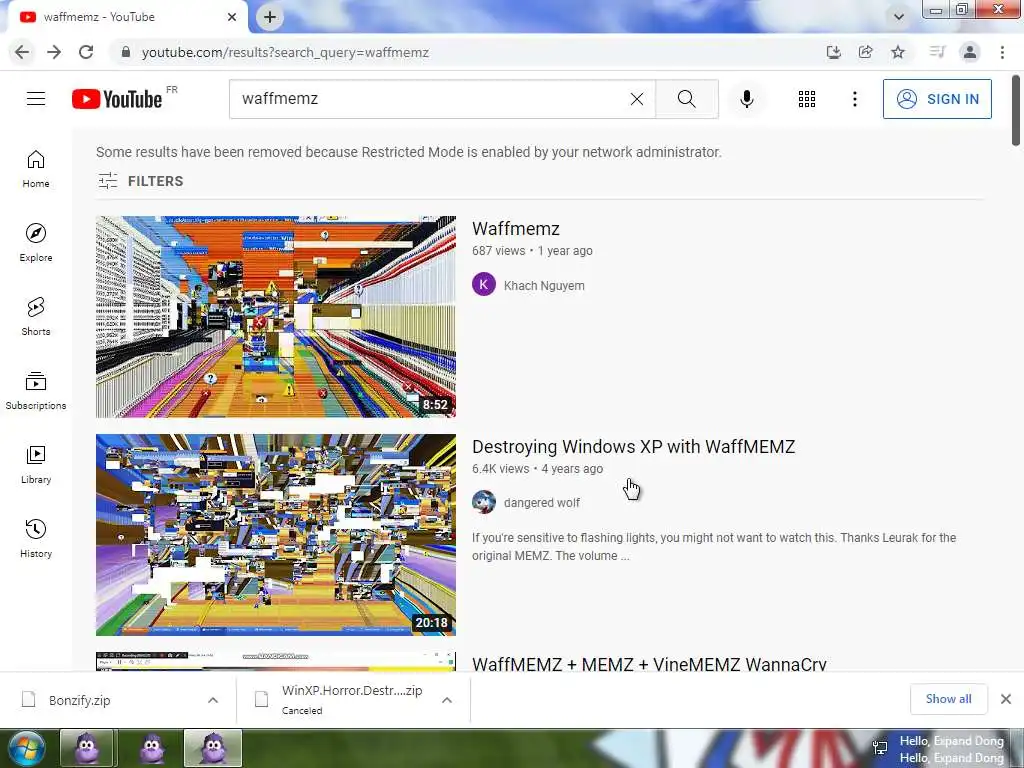Click the SIGN IN button

(x=937, y=99)
